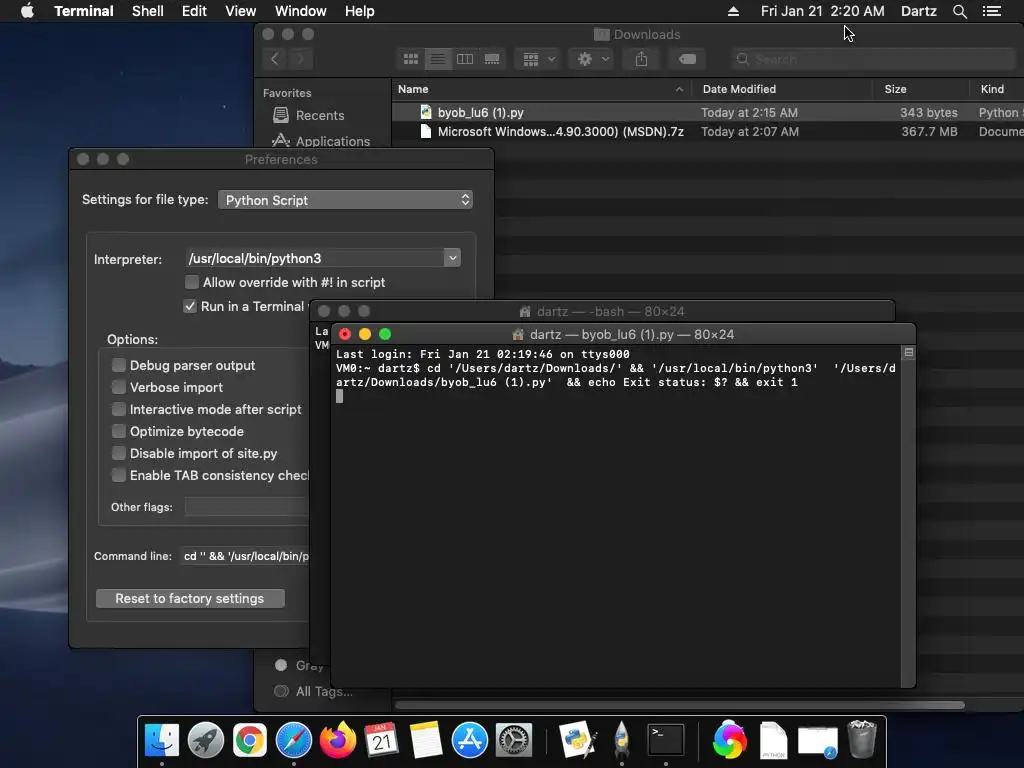Open the Window menu
The height and width of the screenshot is (768, 1024).
pyautogui.click(x=300, y=11)
